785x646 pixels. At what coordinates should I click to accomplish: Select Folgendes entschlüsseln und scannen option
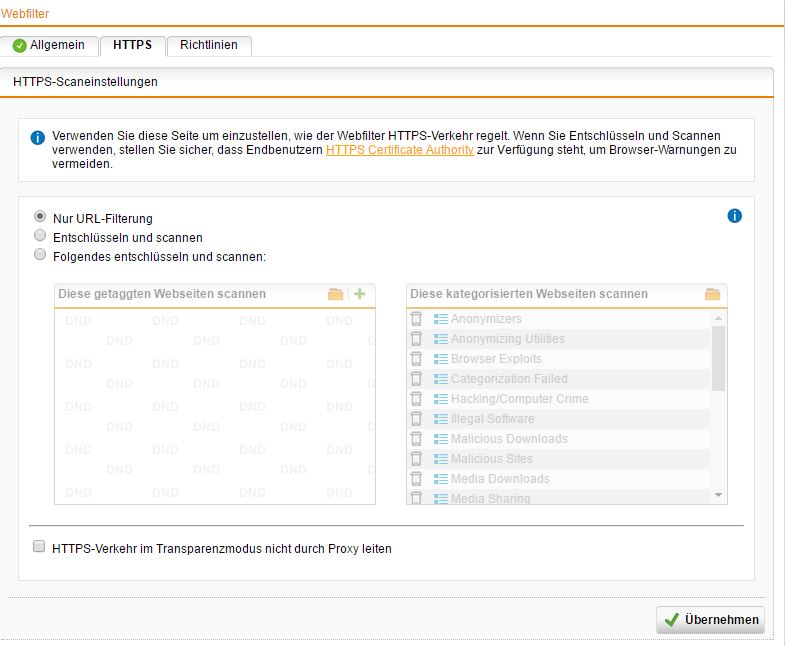click(40, 255)
